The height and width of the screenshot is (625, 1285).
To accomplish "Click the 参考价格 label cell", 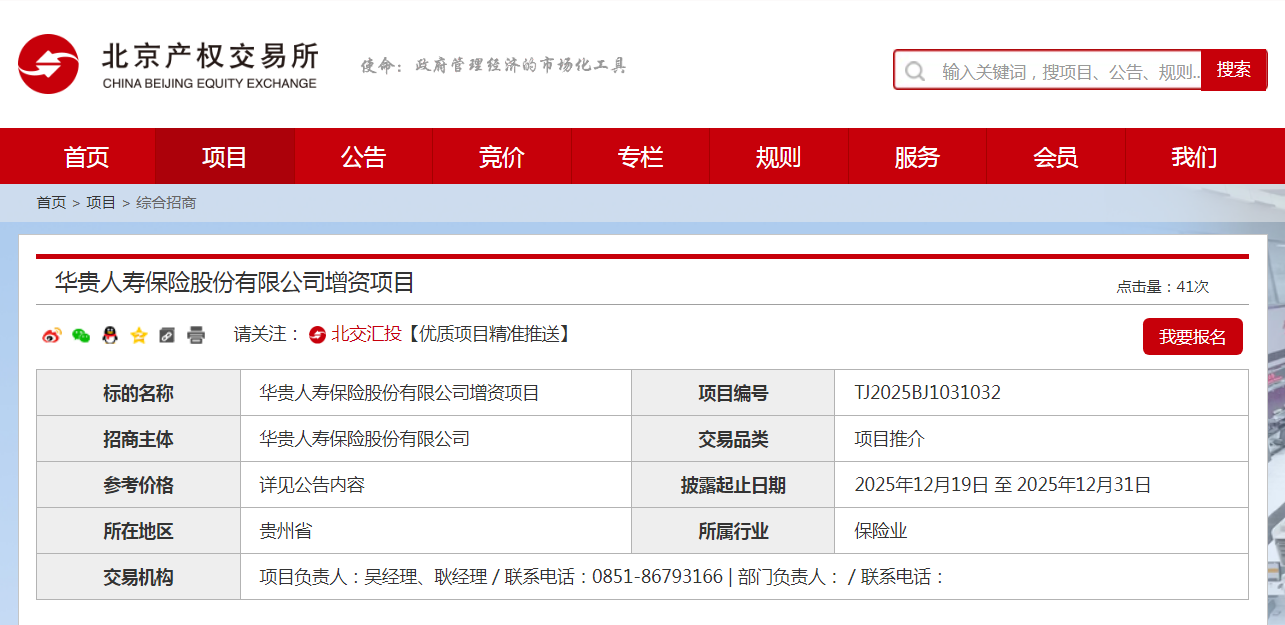I will coord(138,485).
